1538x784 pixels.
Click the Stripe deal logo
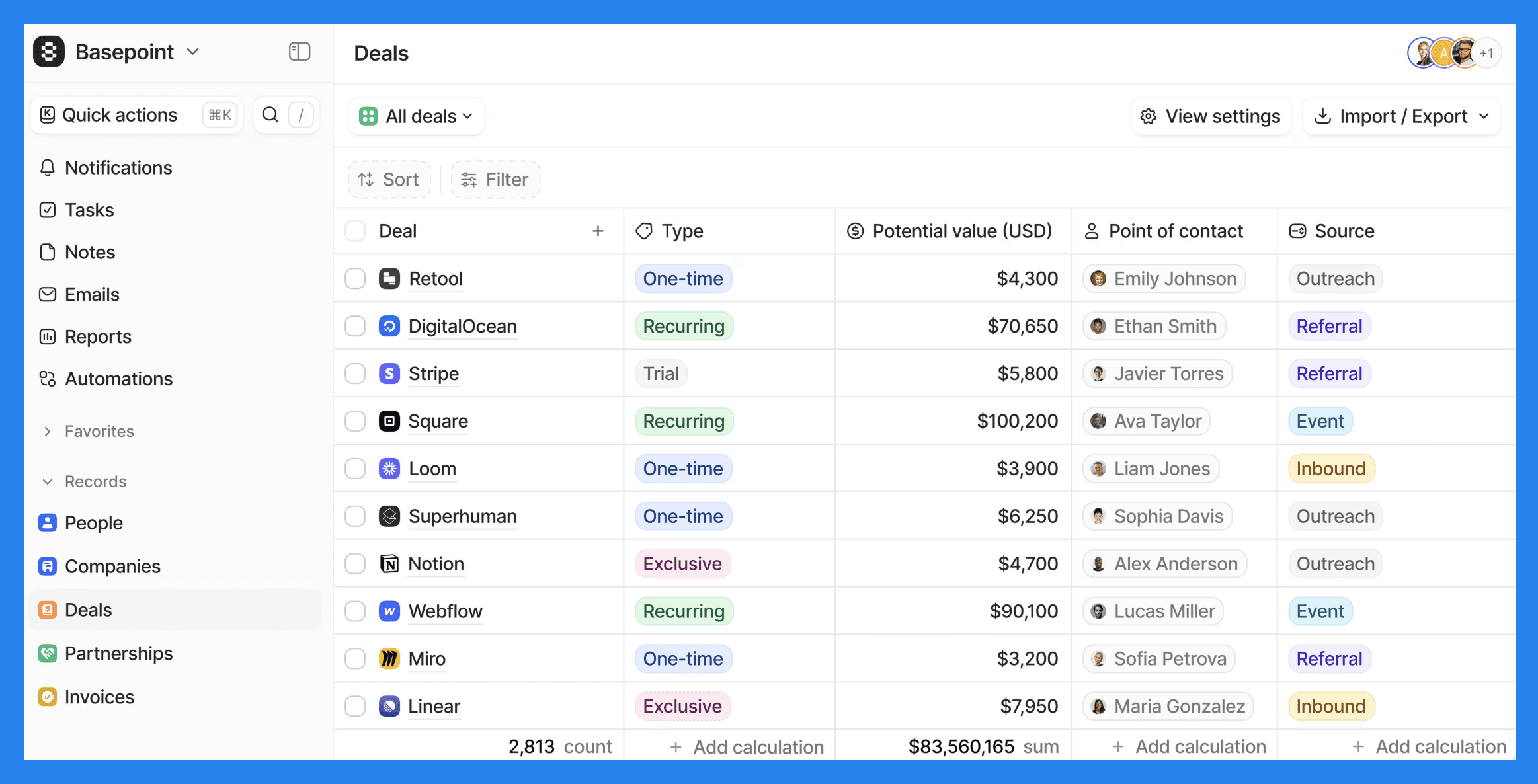click(x=389, y=373)
